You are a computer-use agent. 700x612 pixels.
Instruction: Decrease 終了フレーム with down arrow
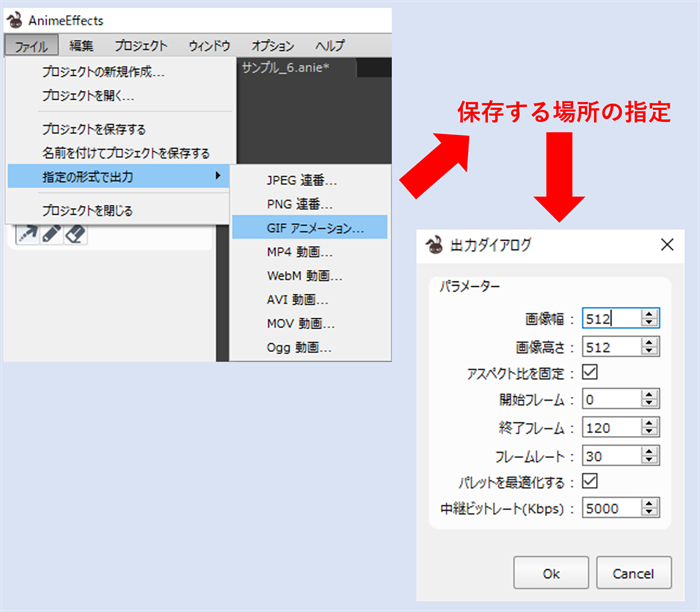point(650,432)
